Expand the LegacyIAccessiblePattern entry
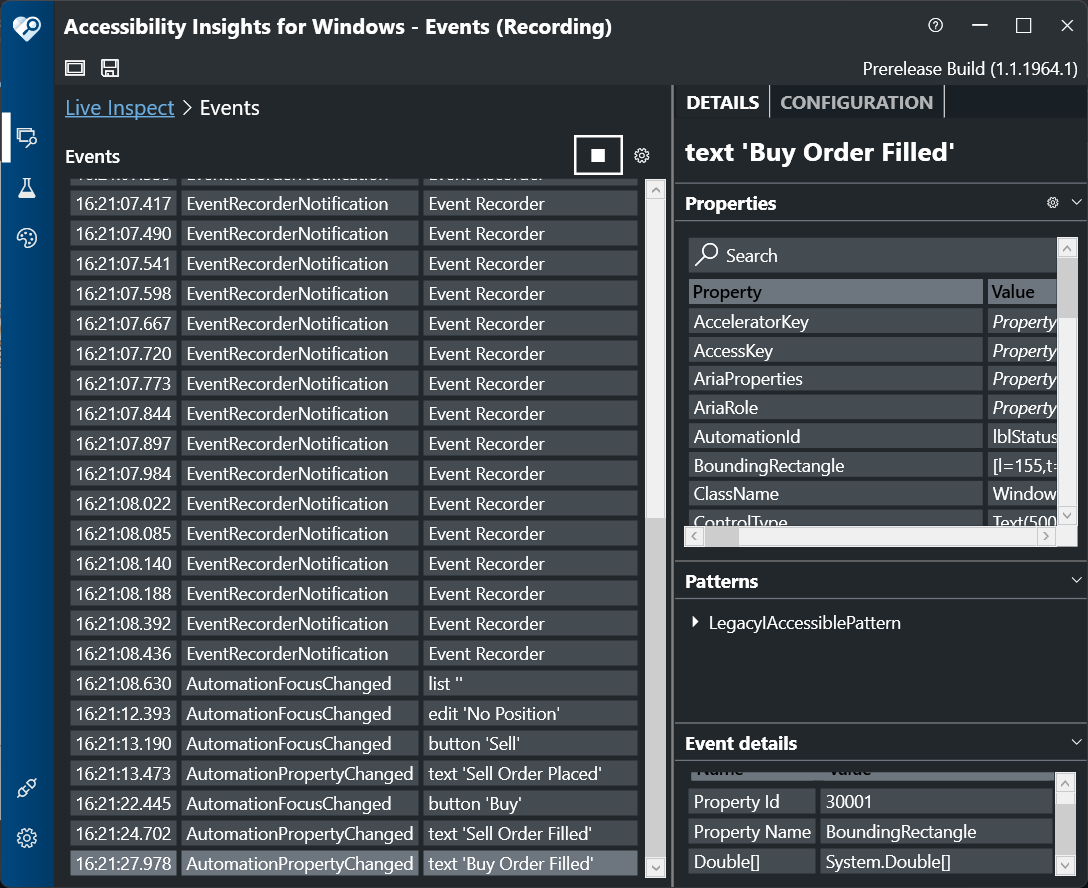 pyautogui.click(x=696, y=622)
